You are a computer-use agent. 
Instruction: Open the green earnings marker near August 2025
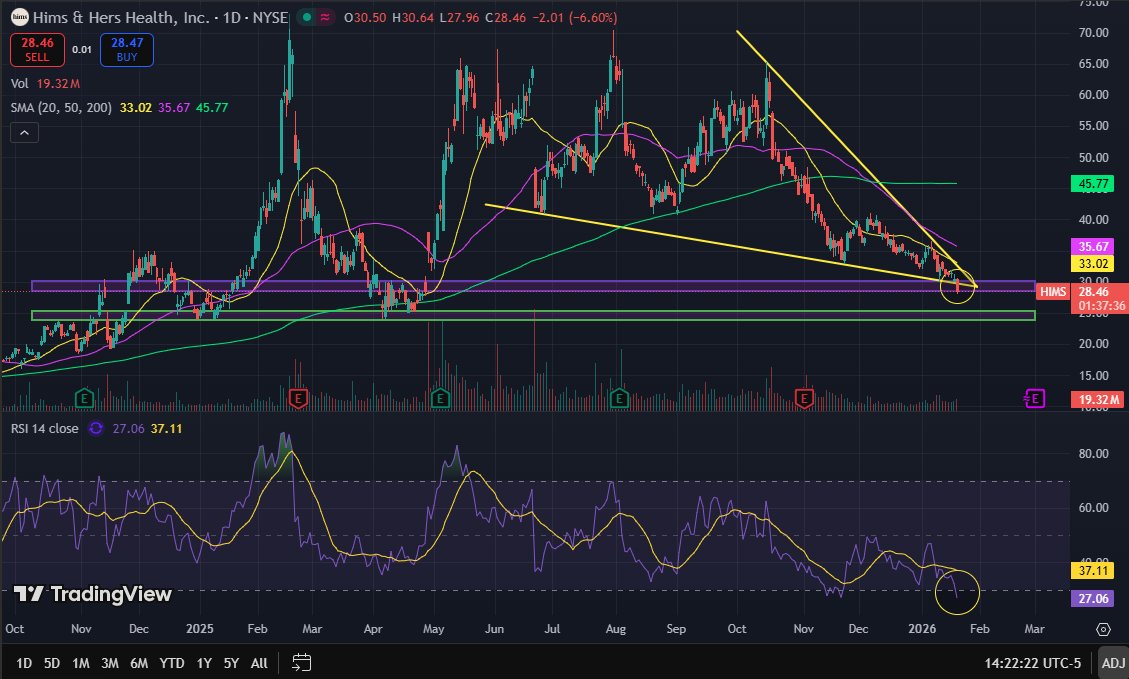pos(619,397)
